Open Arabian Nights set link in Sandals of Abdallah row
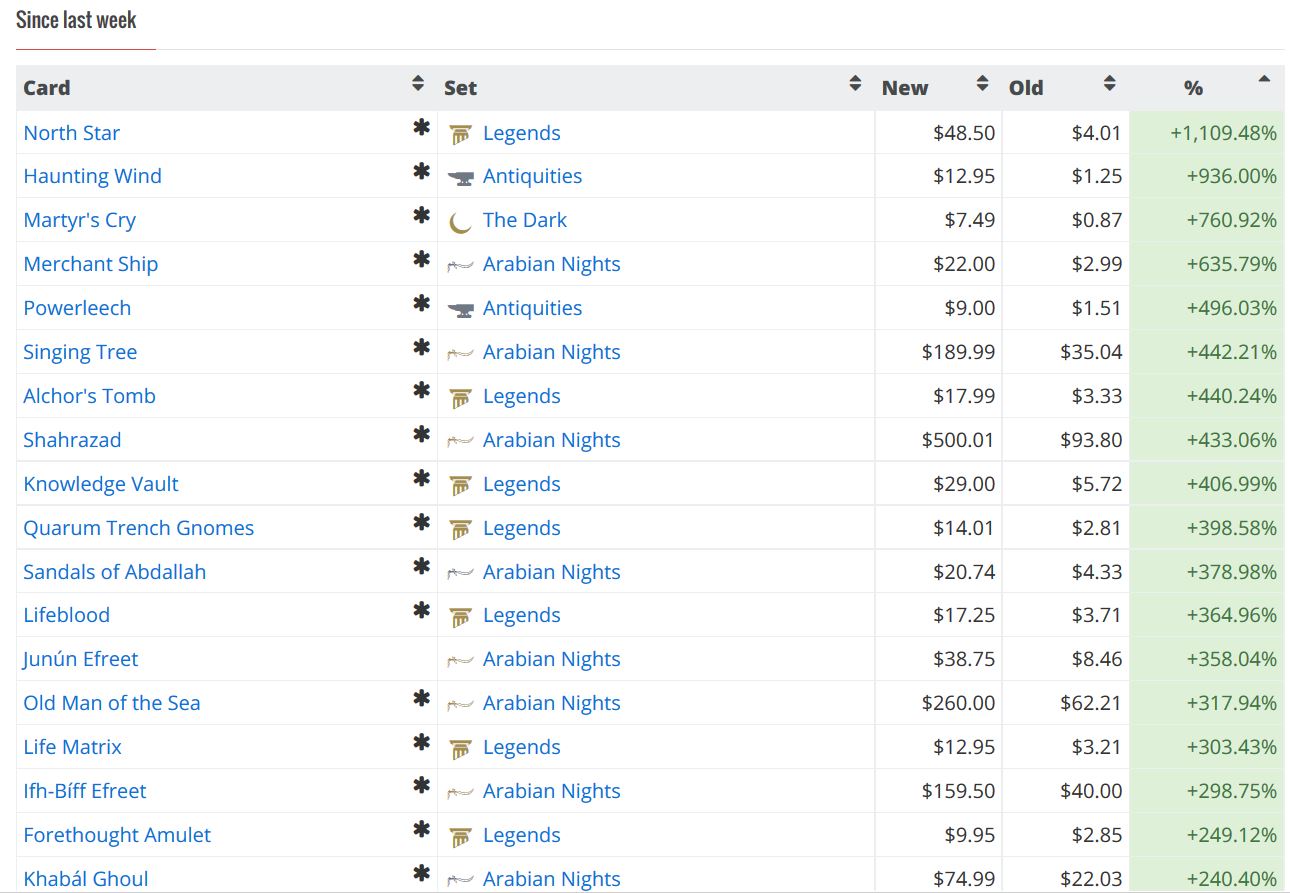This screenshot has width=1290, height=893. (x=551, y=572)
